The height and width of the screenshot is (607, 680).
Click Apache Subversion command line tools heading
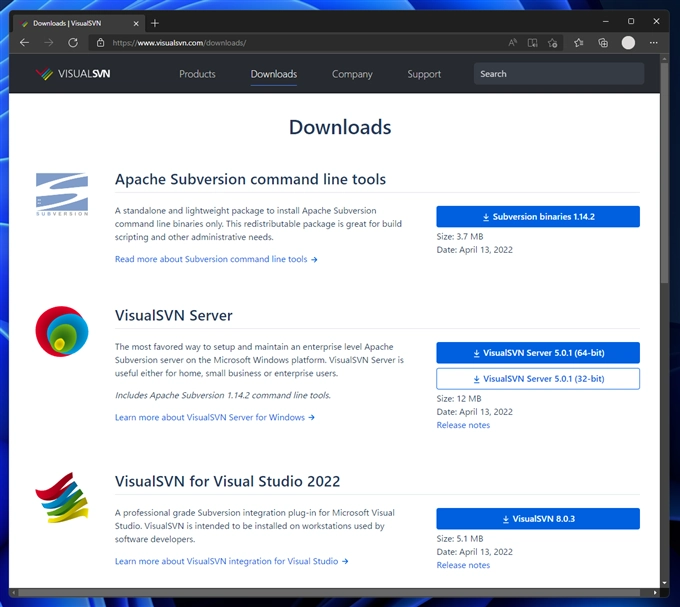(250, 179)
